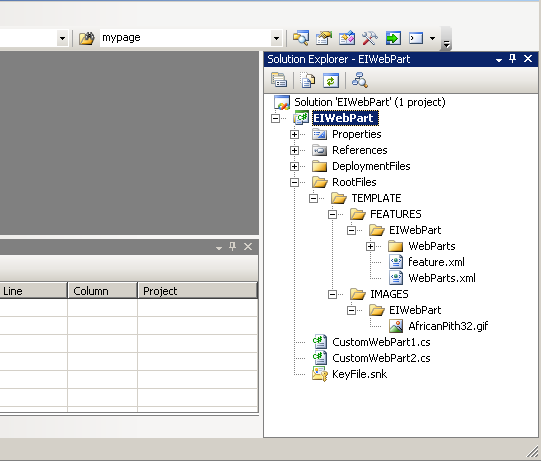Click Show All Files in Solution Explorer

pos(307,80)
